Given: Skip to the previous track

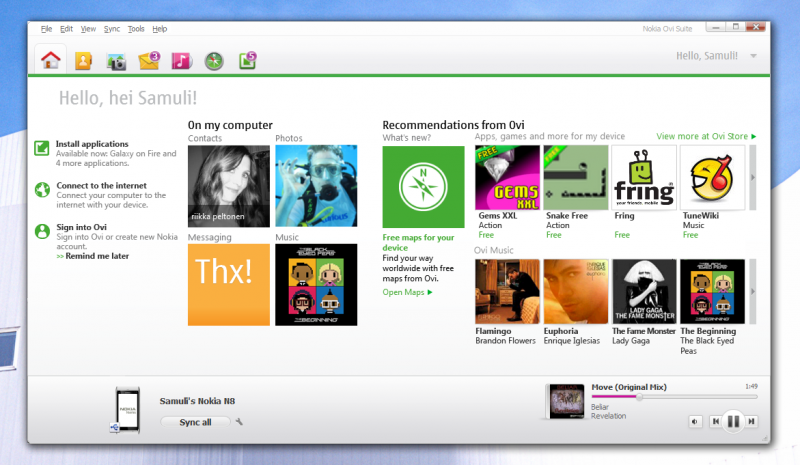Looking at the screenshot, I should [x=715, y=422].
